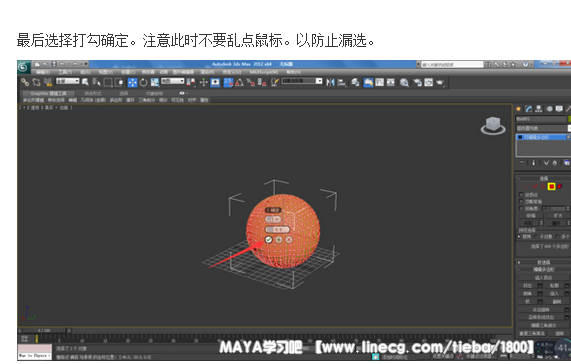Select the Polygon sub-object level icon
Image resolution: width=571 pixels, height=364 pixels.
[x=551, y=186]
